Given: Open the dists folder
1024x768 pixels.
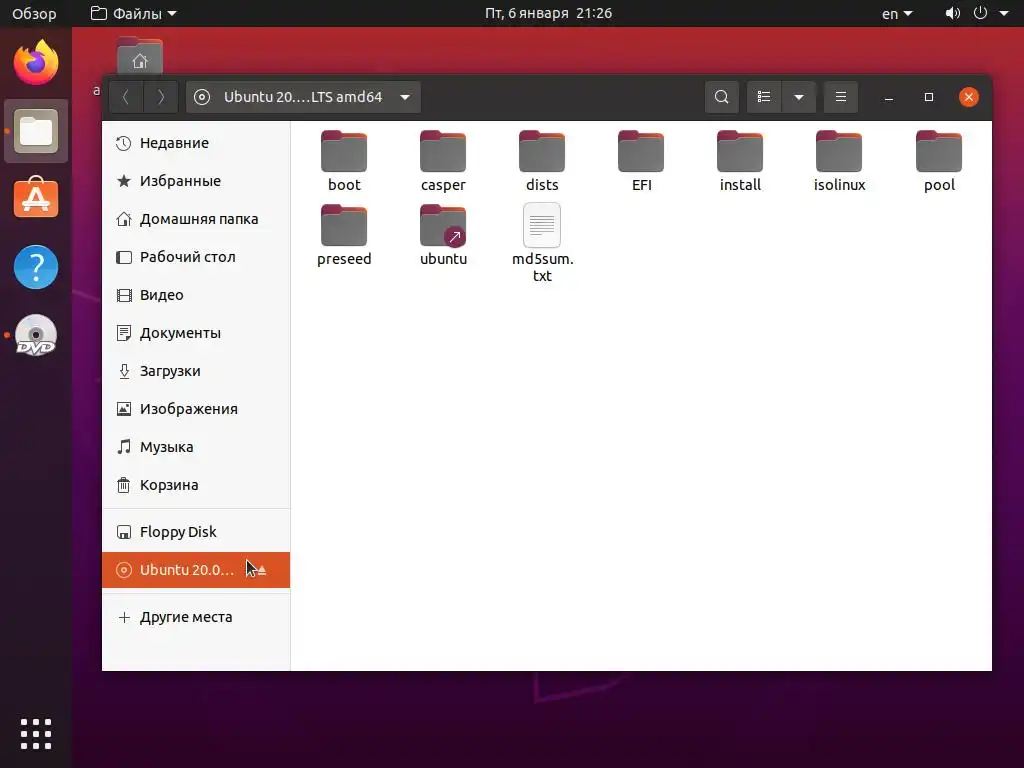Looking at the screenshot, I should point(542,161).
